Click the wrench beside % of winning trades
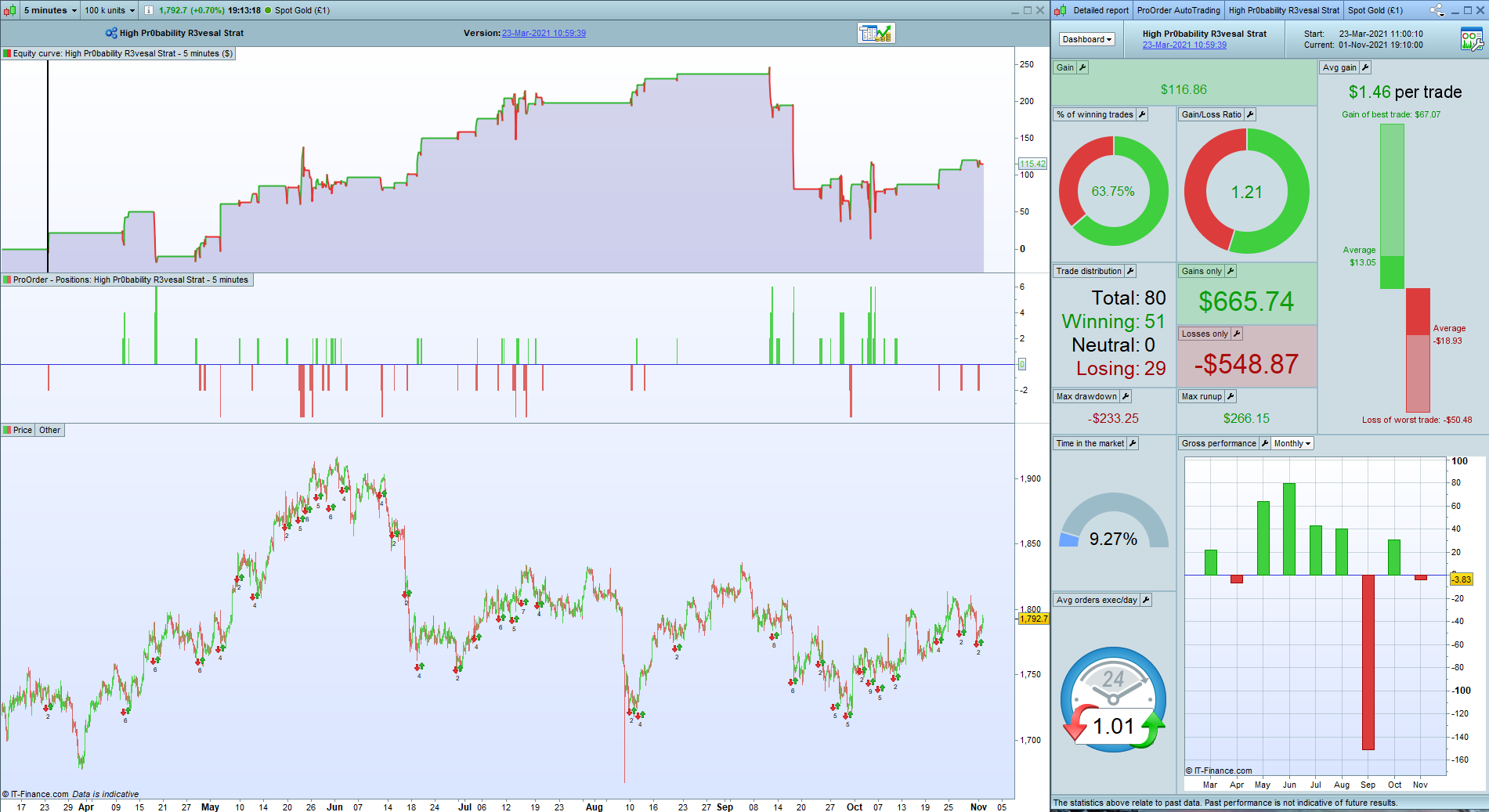 pos(1142,114)
